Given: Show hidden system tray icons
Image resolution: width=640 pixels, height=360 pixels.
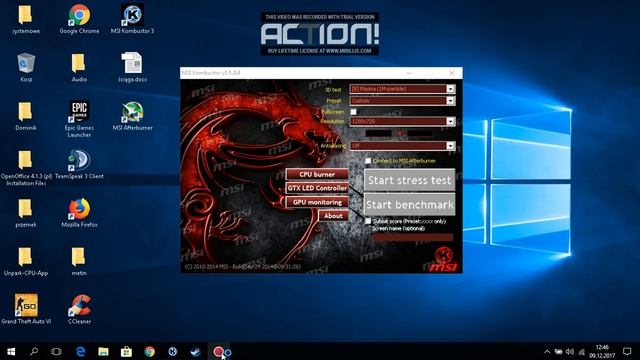Looking at the screenshot, I should (x=547, y=352).
